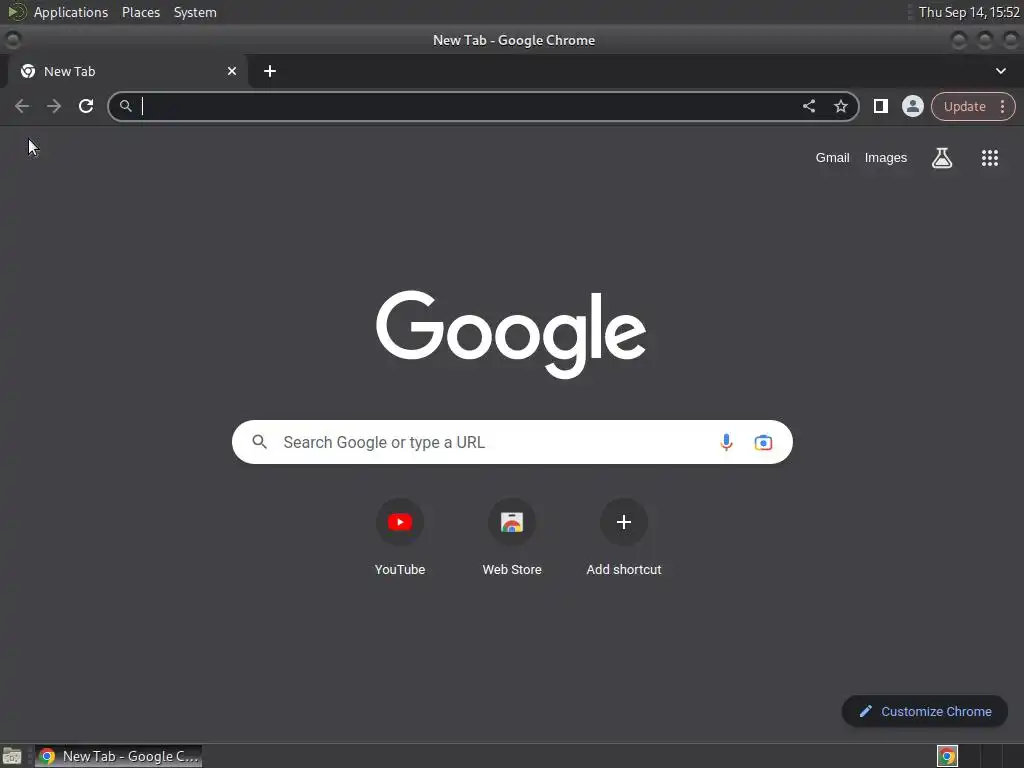Select the New Tab tab
Viewport: 1024px width, 768px height.
coord(127,71)
